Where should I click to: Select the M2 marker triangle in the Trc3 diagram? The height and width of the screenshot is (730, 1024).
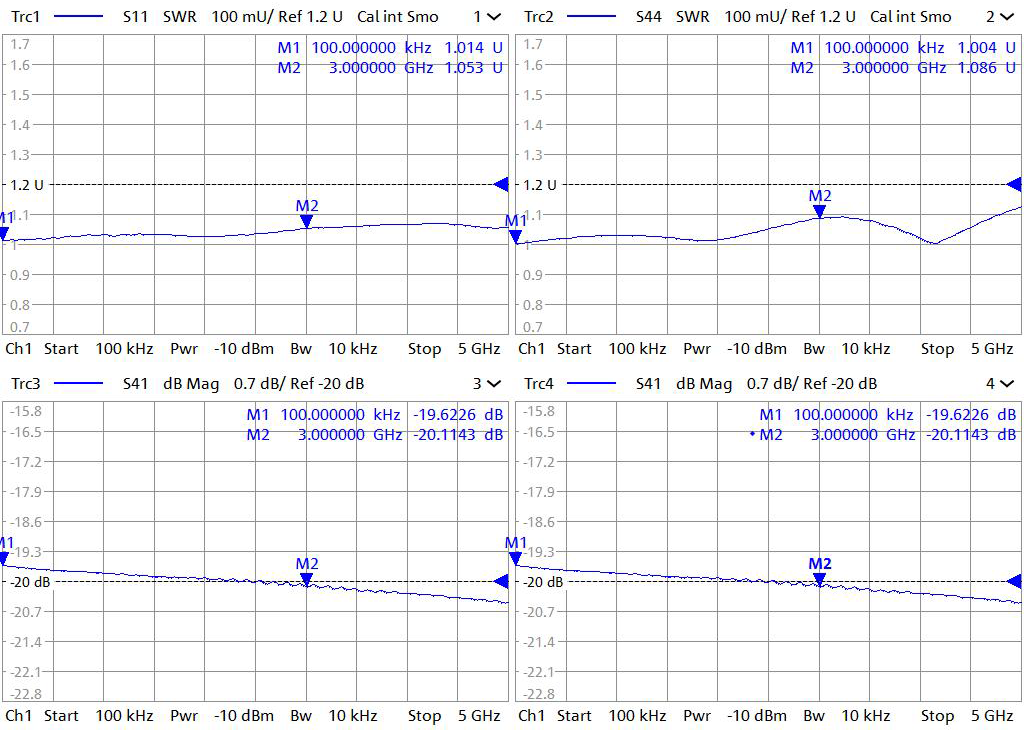(307, 578)
